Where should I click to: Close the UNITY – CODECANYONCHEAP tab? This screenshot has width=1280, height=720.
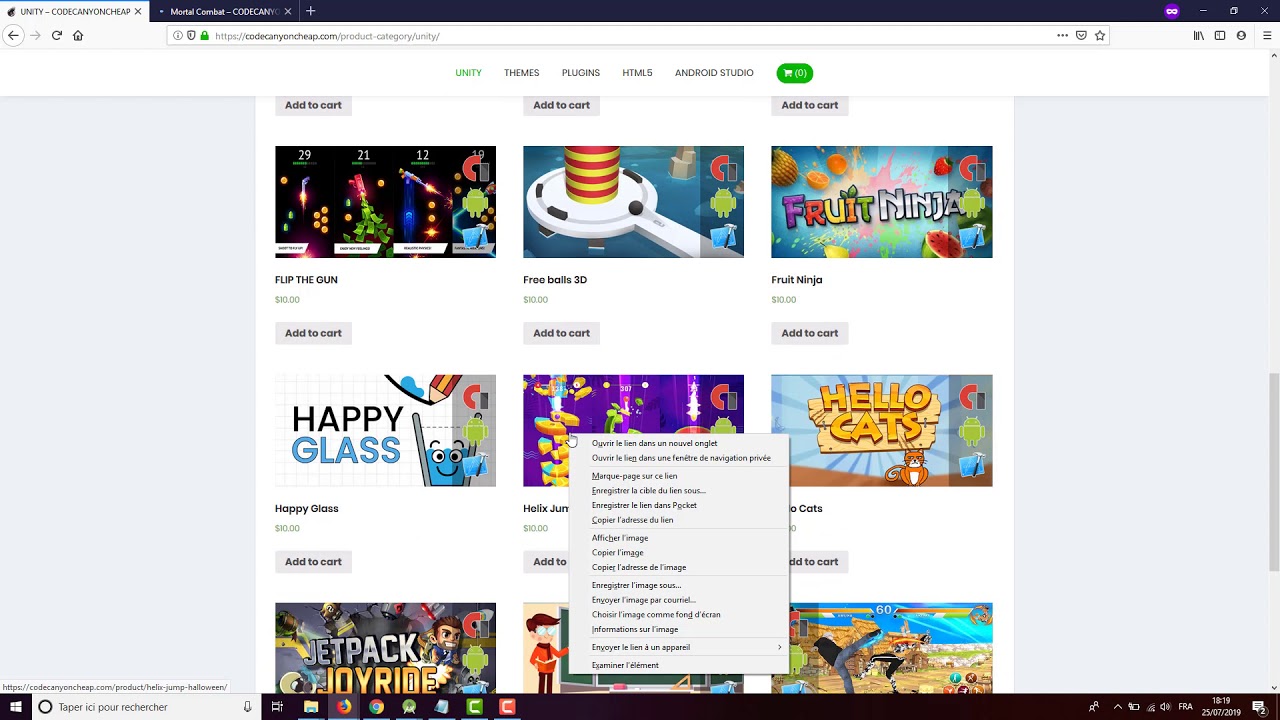pyautogui.click(x=138, y=11)
